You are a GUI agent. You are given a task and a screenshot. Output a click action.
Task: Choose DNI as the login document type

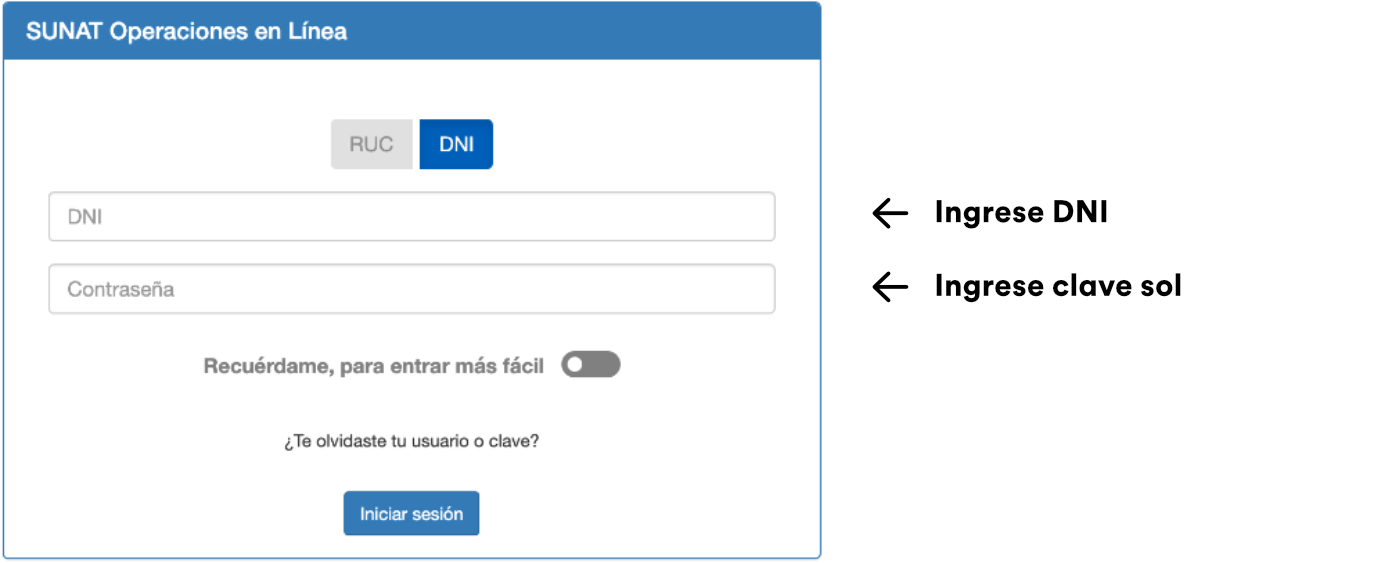456,145
